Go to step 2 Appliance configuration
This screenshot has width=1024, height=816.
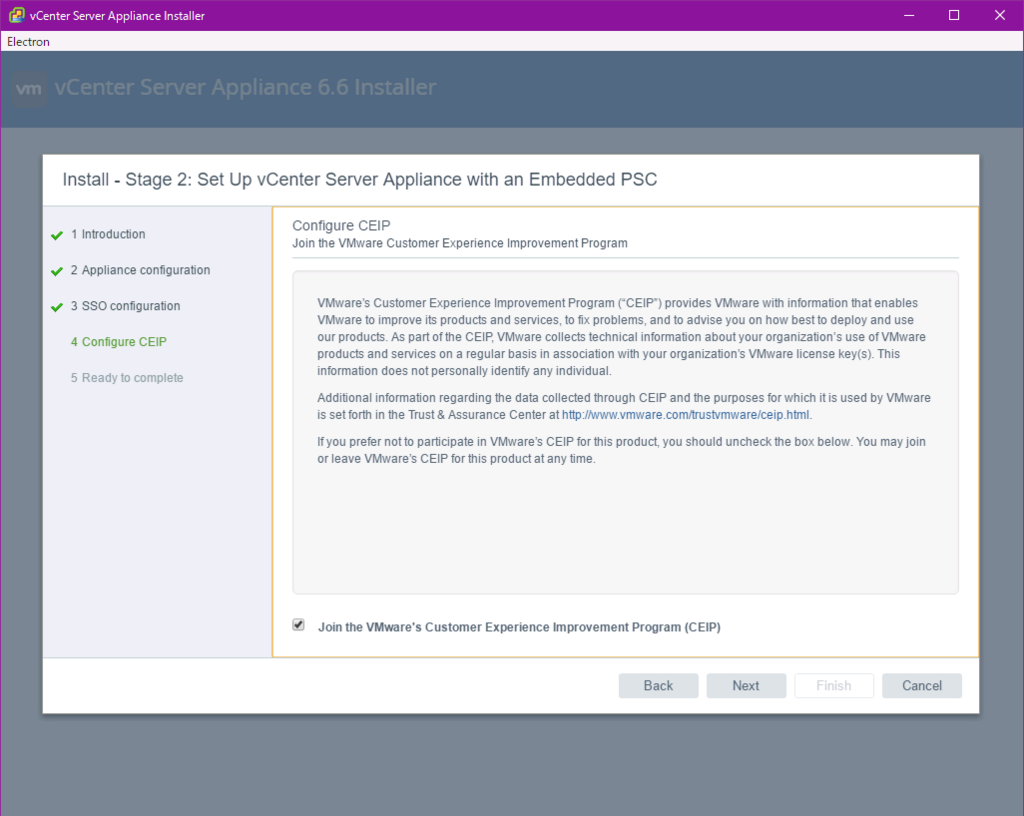tap(140, 270)
